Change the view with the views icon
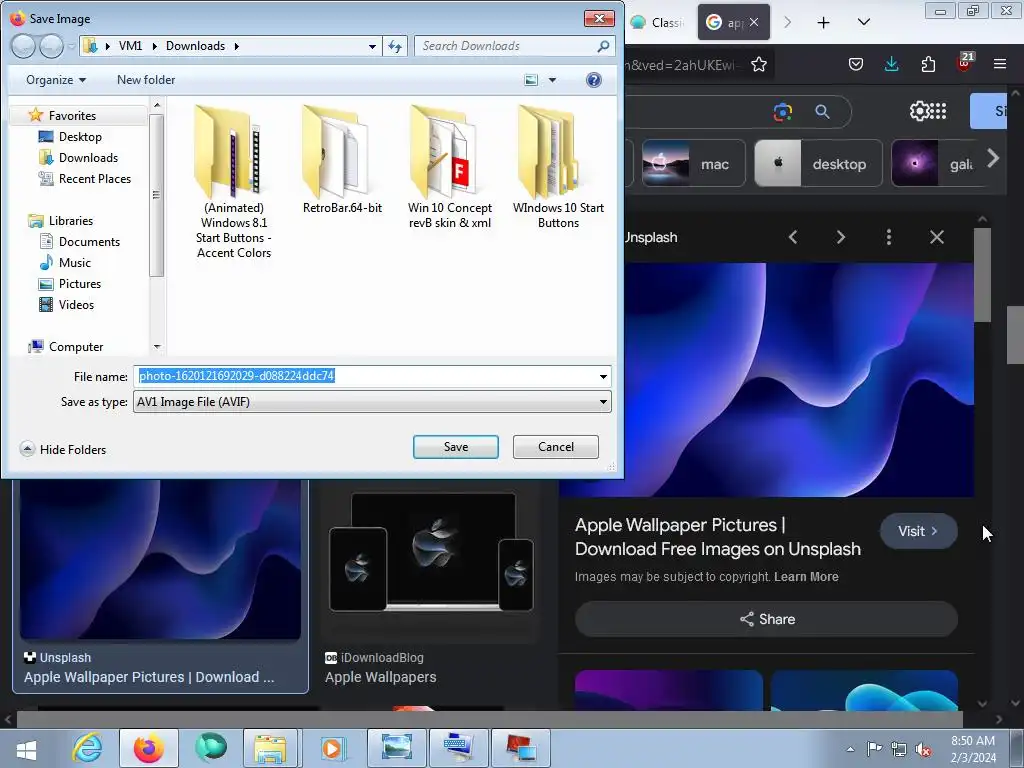 tap(531, 80)
